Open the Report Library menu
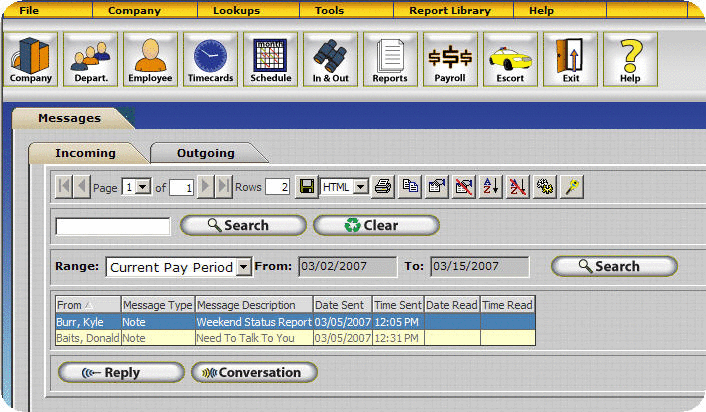This screenshot has height=412, width=706. pyautogui.click(x=450, y=10)
